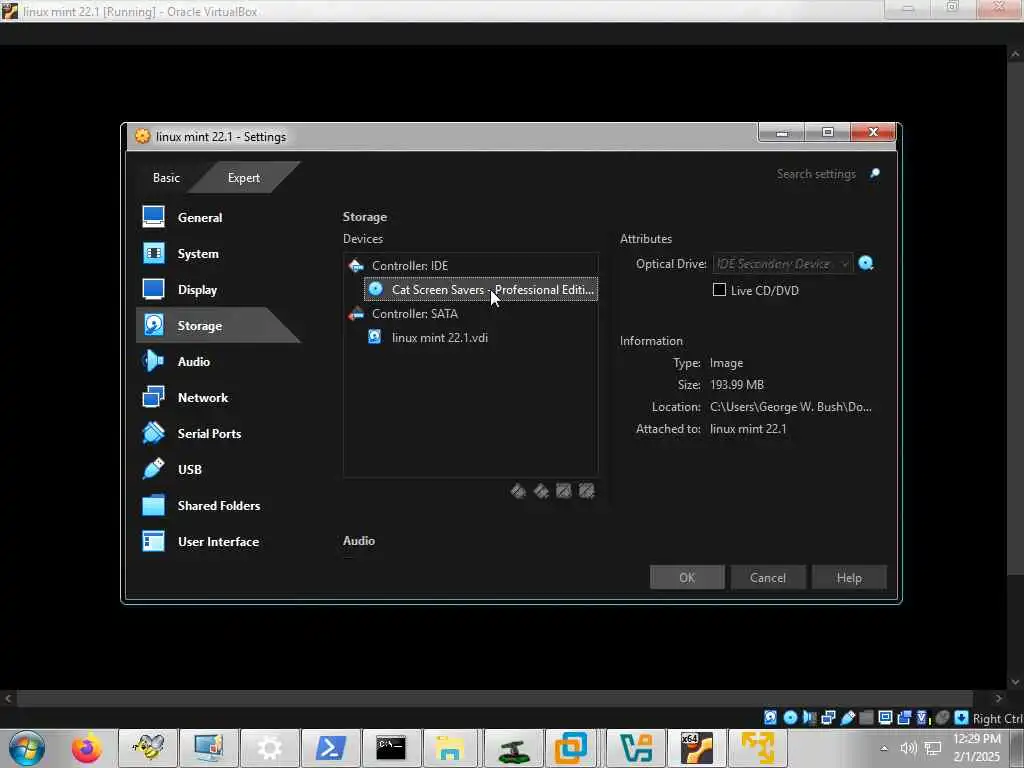Click the Help button
The image size is (1024, 768).
point(849,577)
